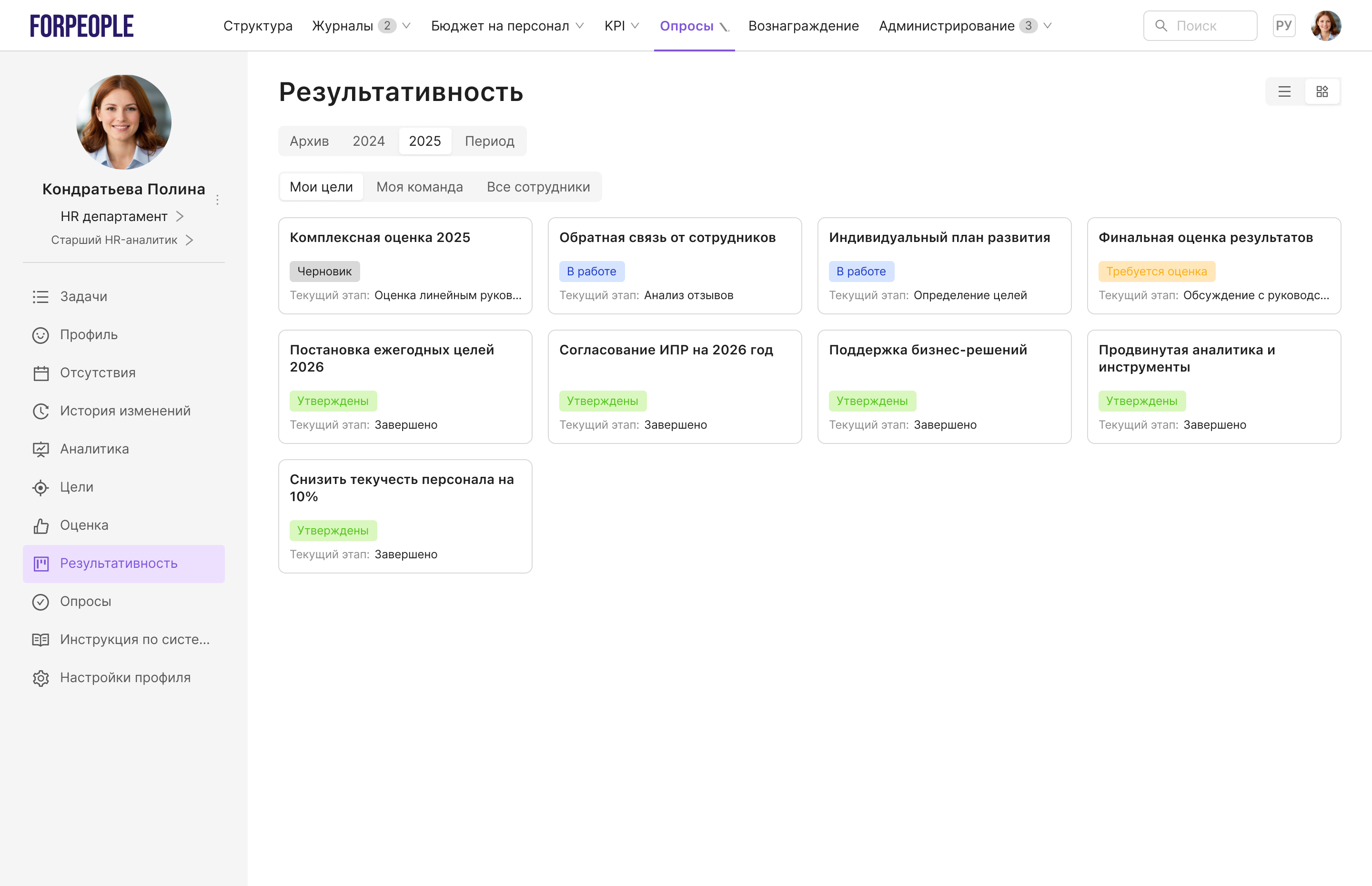Switch to the 2024 tab
1372x886 pixels.
[x=369, y=141]
